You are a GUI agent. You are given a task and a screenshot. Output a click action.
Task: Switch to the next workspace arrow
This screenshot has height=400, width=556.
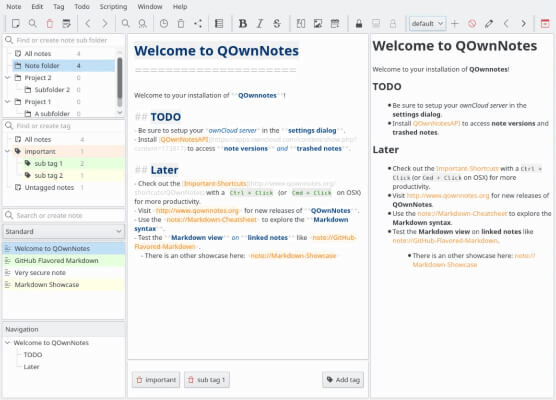tap(523, 24)
